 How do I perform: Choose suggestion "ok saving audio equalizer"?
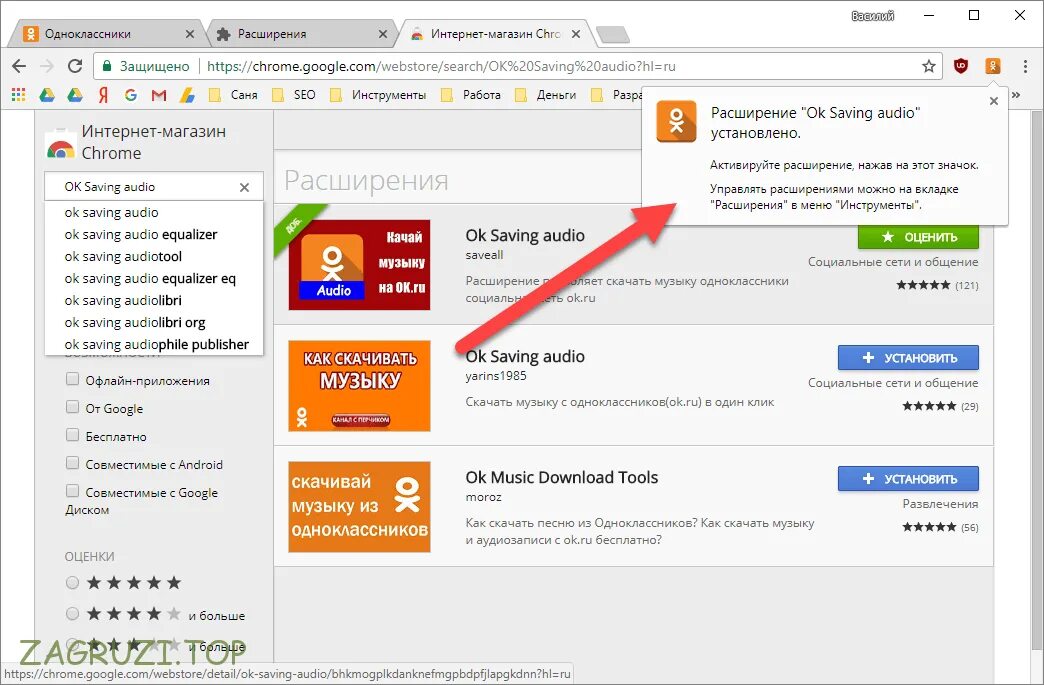pyautogui.click(x=154, y=234)
